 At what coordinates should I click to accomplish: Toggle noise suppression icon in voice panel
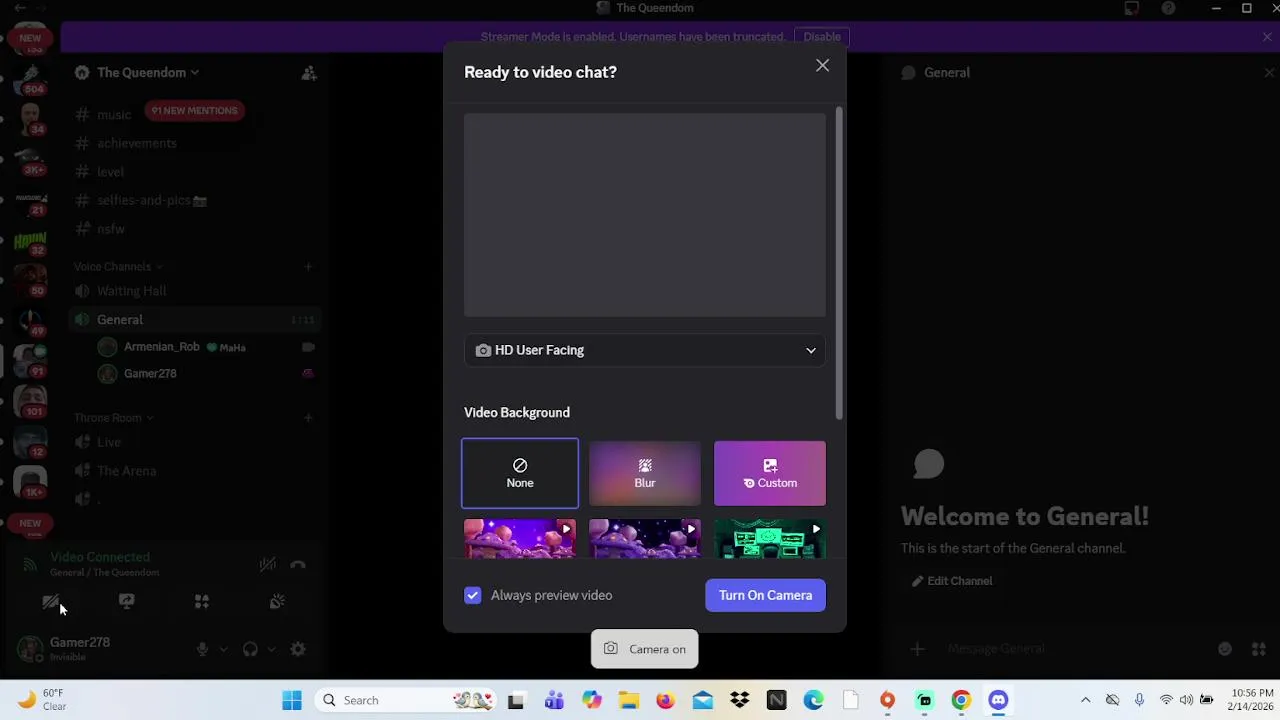[x=267, y=564]
